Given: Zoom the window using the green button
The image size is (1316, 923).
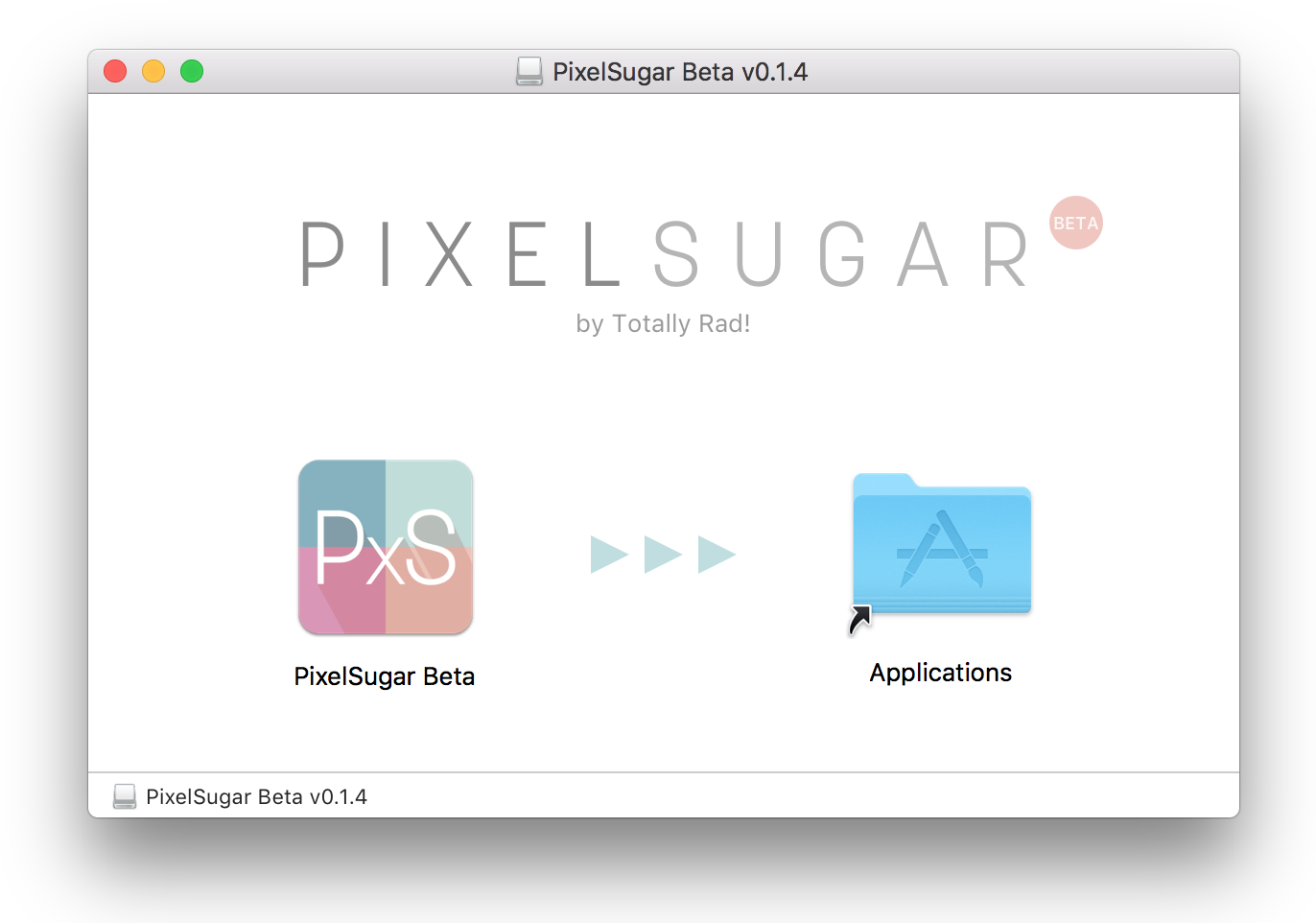Looking at the screenshot, I should point(192,71).
